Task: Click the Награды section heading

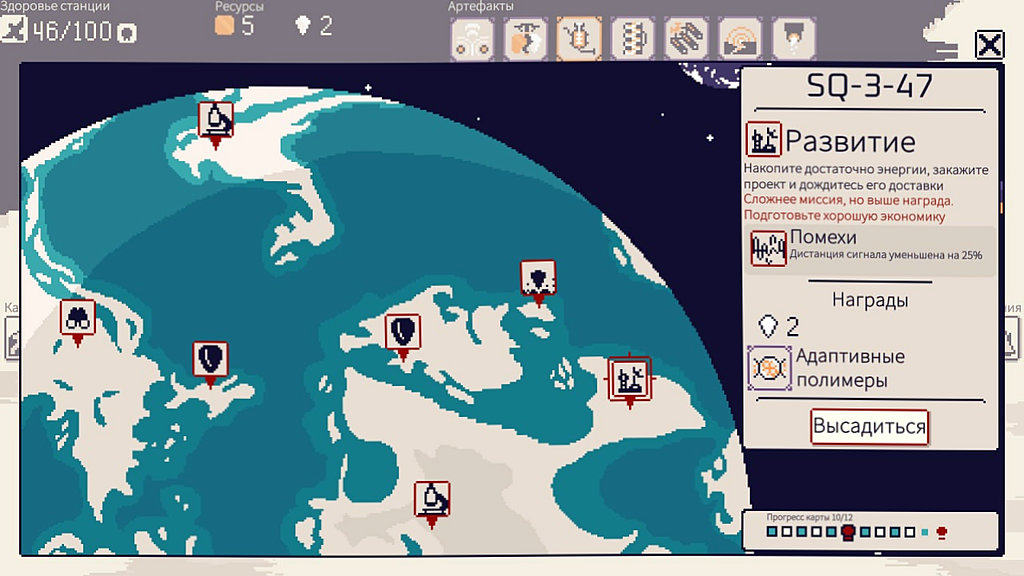Action: (870, 300)
